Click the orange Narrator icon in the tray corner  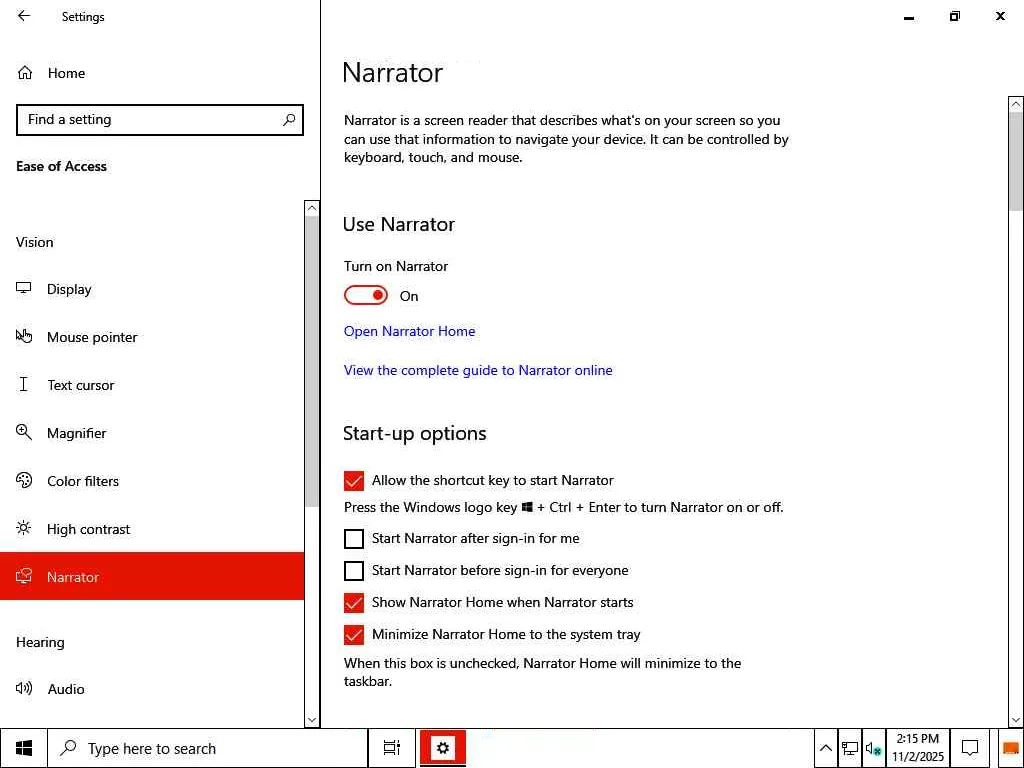[1011, 748]
